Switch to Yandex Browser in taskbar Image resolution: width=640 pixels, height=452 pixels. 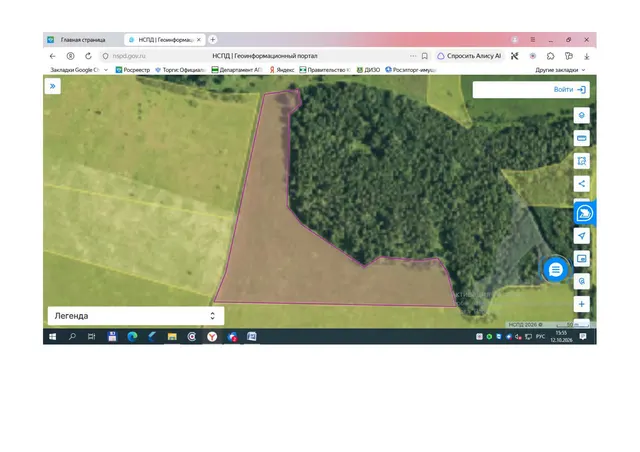pos(212,336)
